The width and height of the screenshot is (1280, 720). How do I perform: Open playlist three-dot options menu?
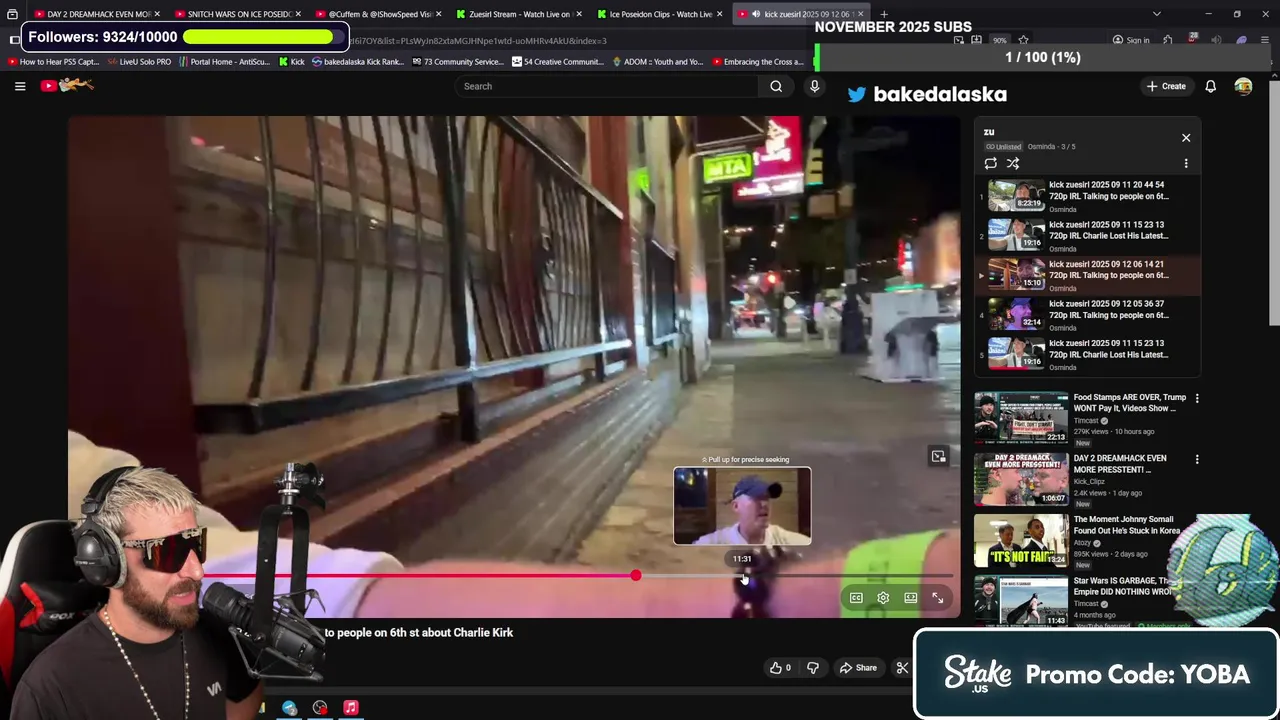(1186, 163)
